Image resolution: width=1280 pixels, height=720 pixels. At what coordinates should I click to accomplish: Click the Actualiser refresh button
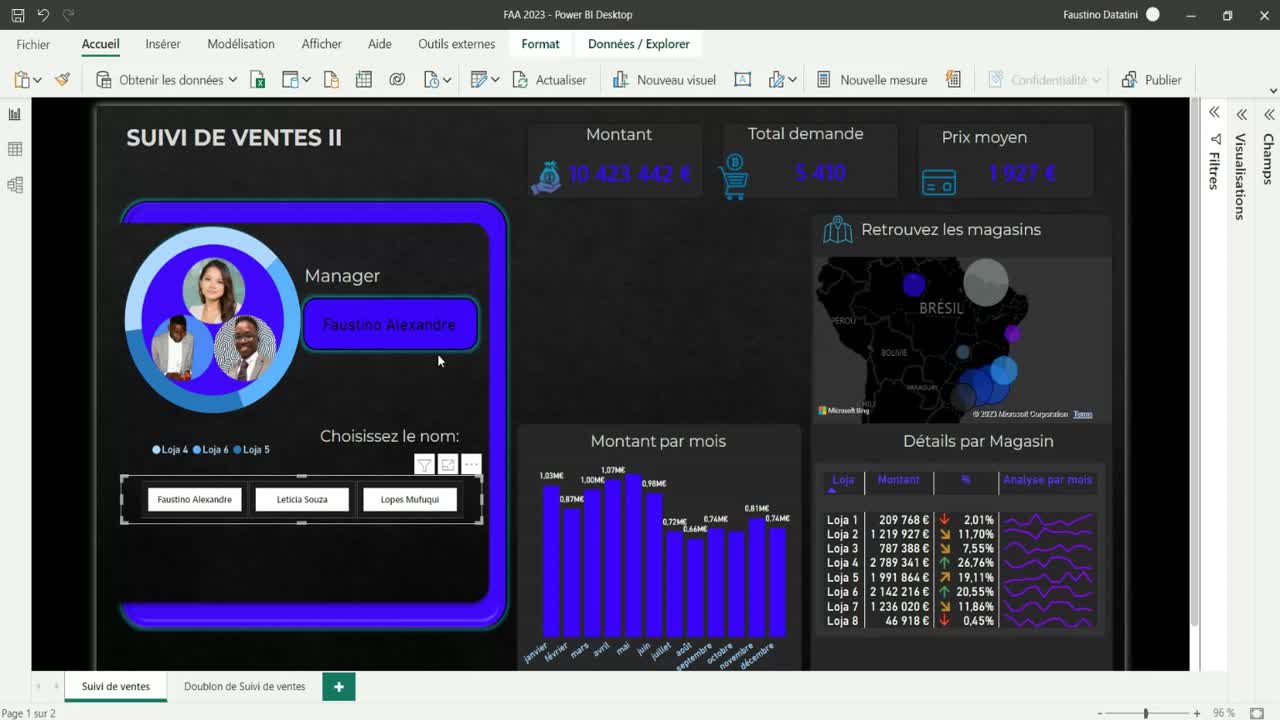coord(549,80)
